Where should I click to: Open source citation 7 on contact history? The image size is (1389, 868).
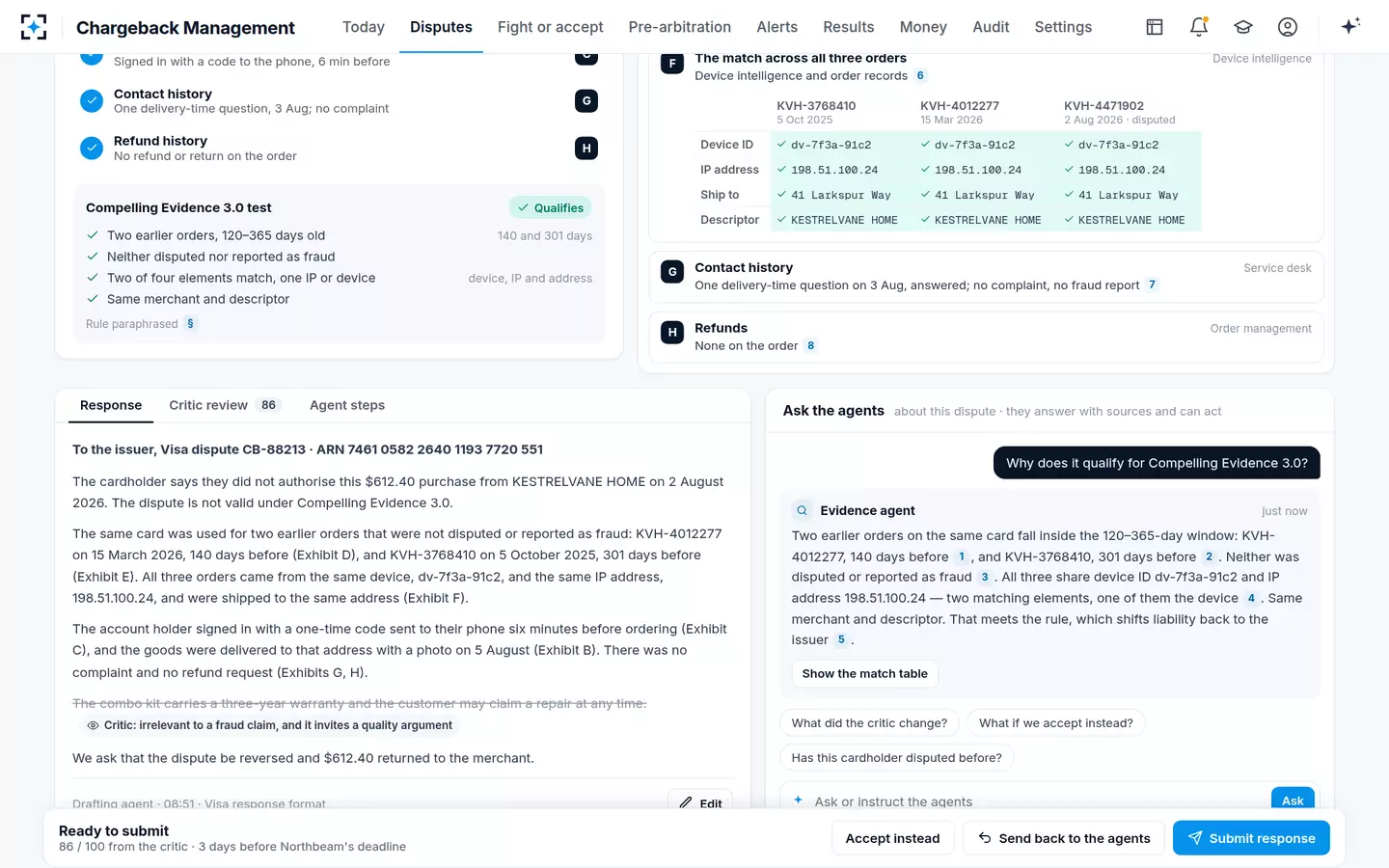coord(1152,285)
